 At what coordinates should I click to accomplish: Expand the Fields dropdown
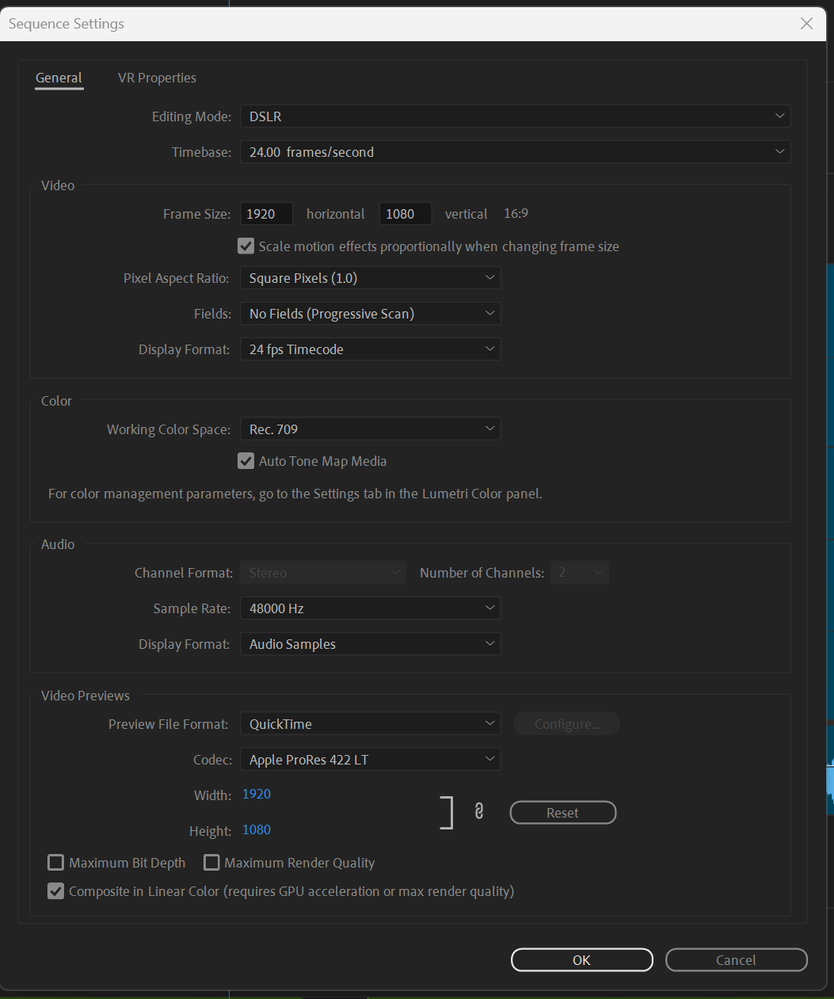click(370, 314)
